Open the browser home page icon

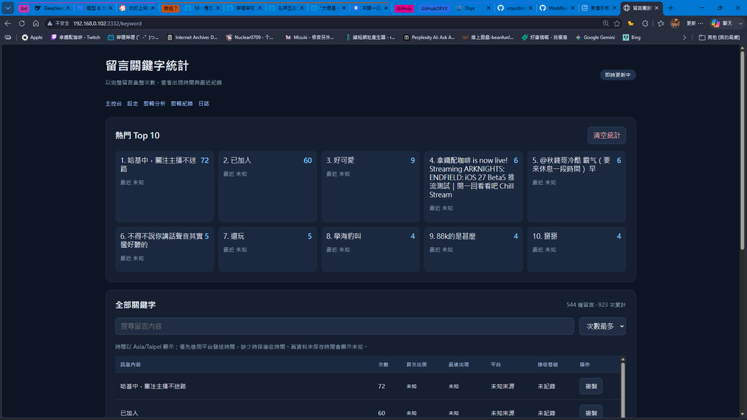[x=36, y=23]
